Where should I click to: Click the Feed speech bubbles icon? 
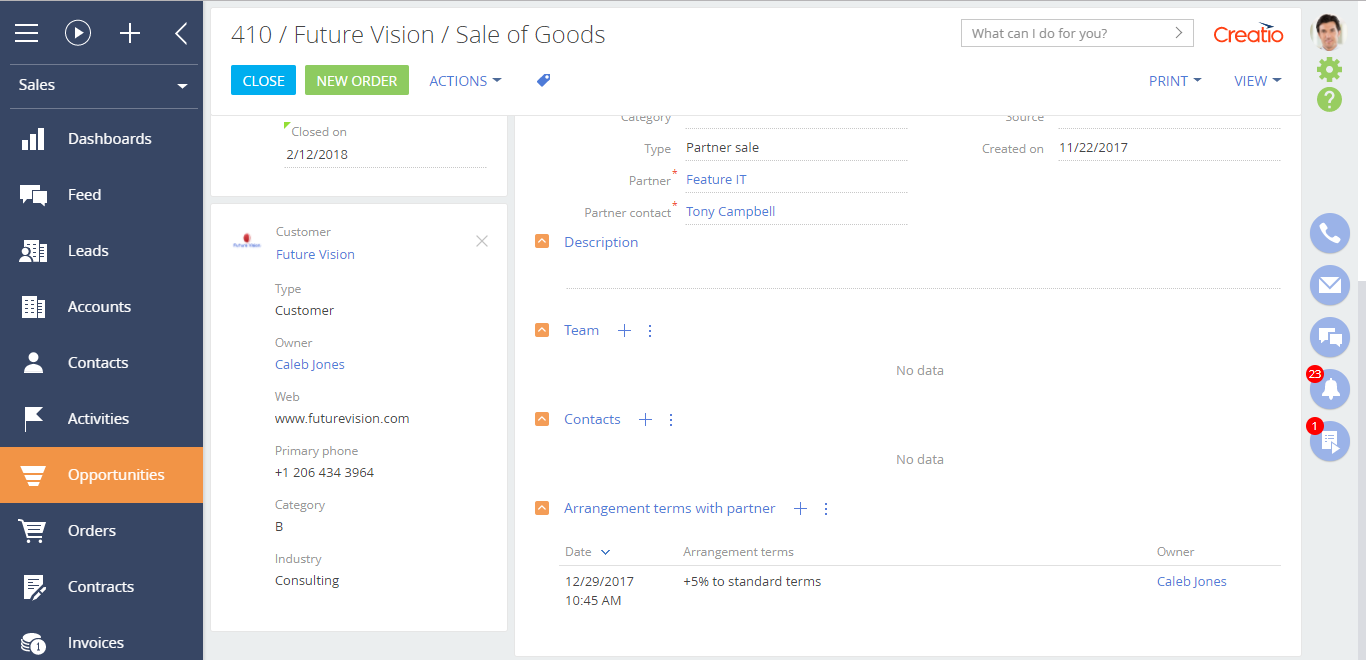click(x=33, y=195)
